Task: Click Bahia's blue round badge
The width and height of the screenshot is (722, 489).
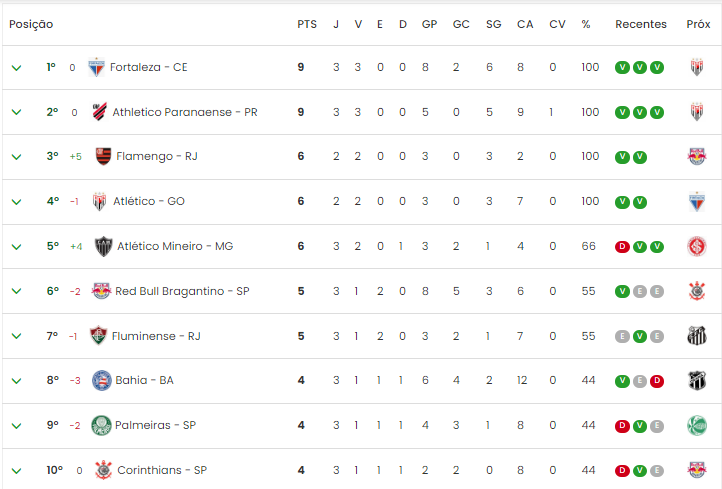Action: pyautogui.click(x=102, y=380)
